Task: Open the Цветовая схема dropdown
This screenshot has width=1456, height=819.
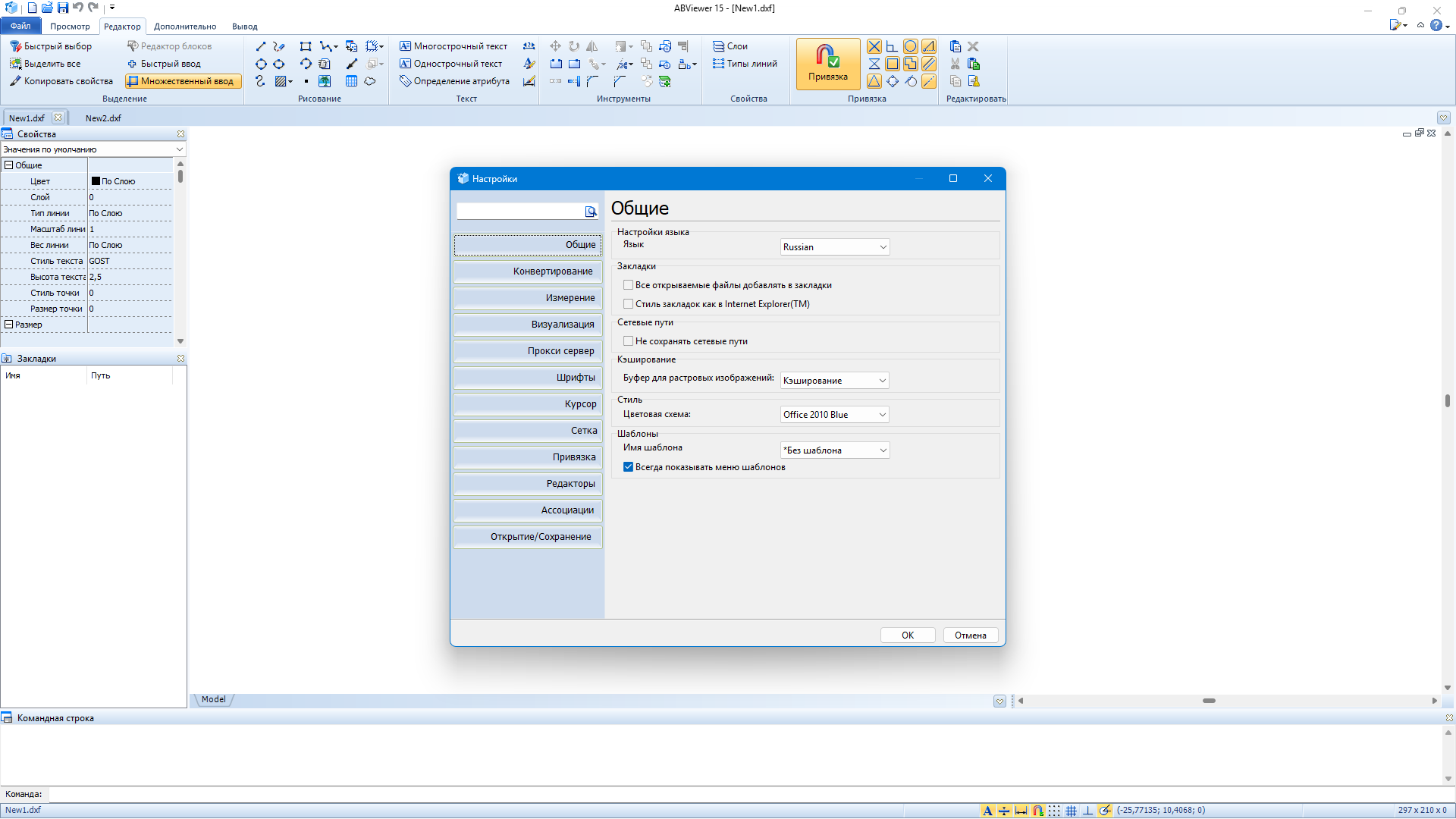Action: tap(834, 415)
